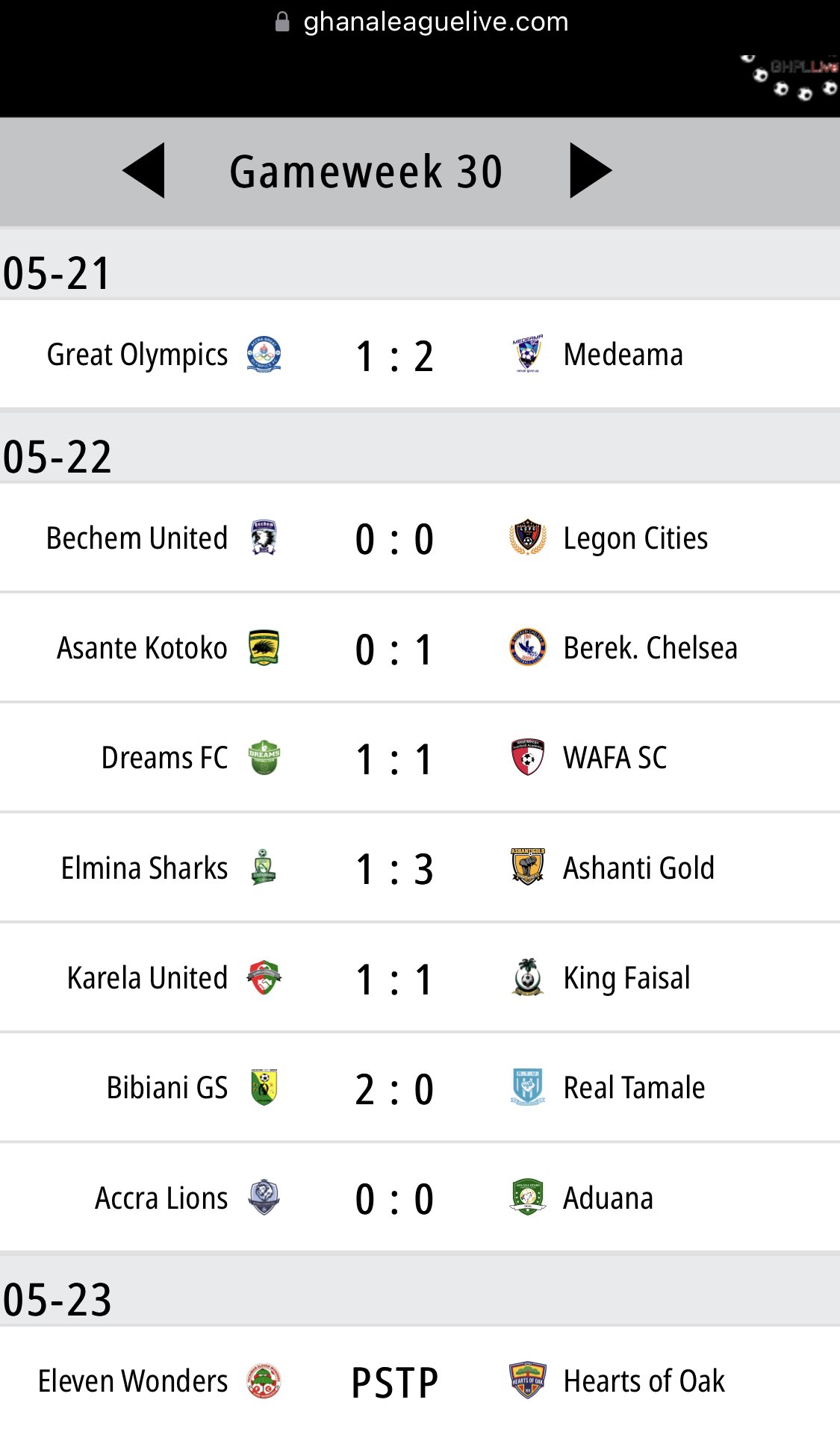Open the Accra Lions team name
Image resolution: width=840 pixels, height=1432 pixels.
click(x=161, y=1198)
